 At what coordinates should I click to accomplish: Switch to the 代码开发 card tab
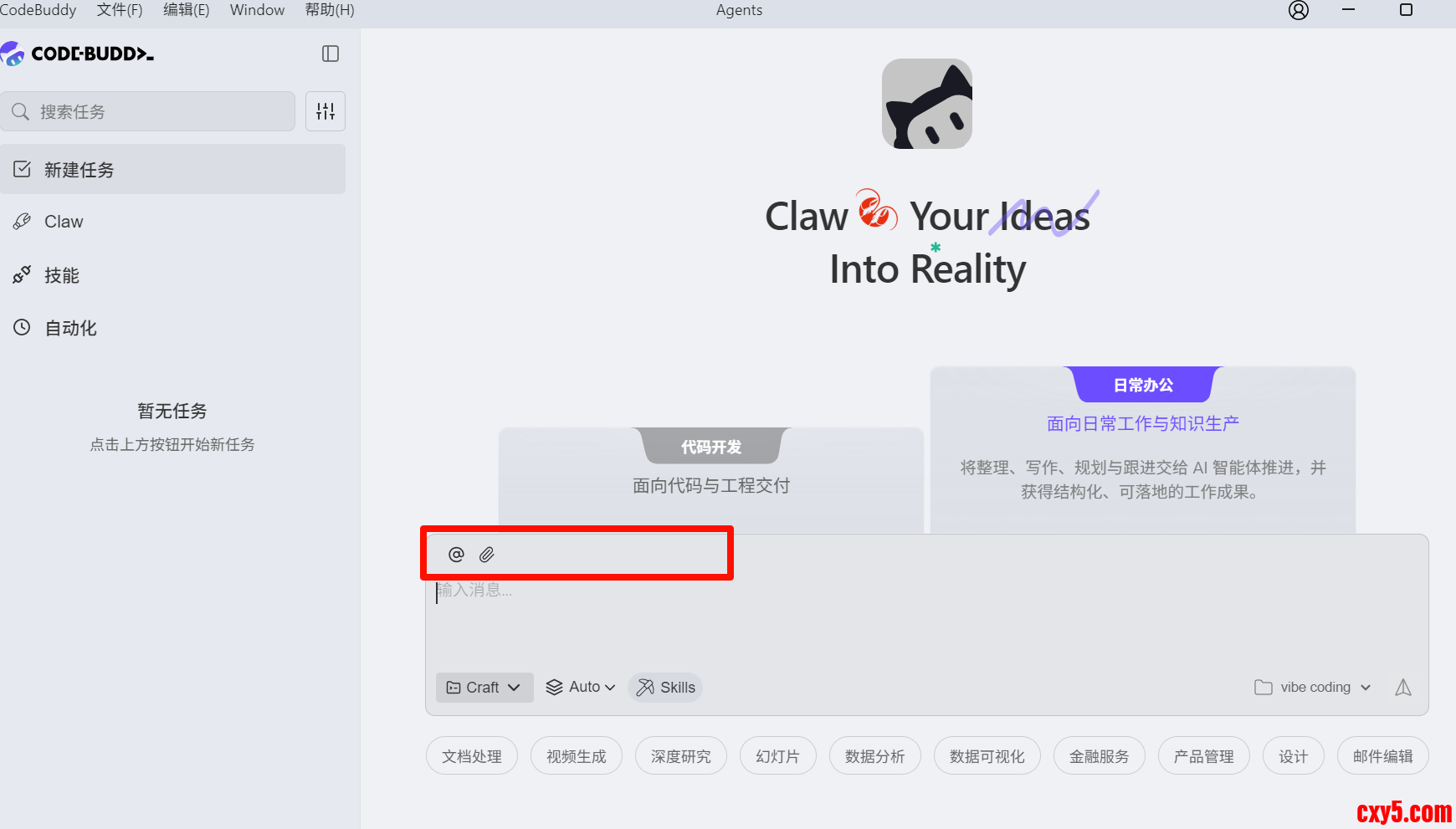click(711, 447)
